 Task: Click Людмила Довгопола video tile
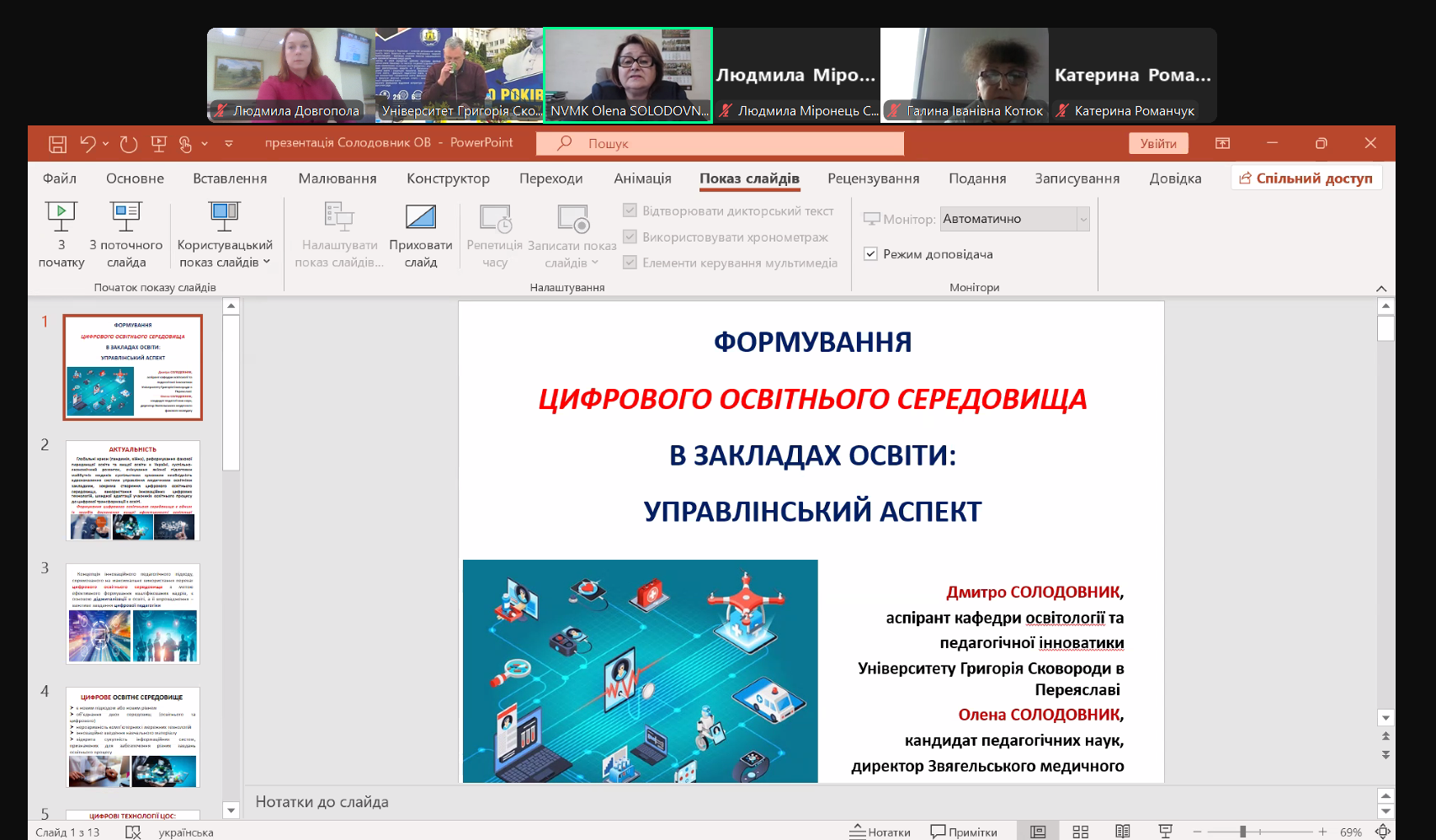[291, 75]
